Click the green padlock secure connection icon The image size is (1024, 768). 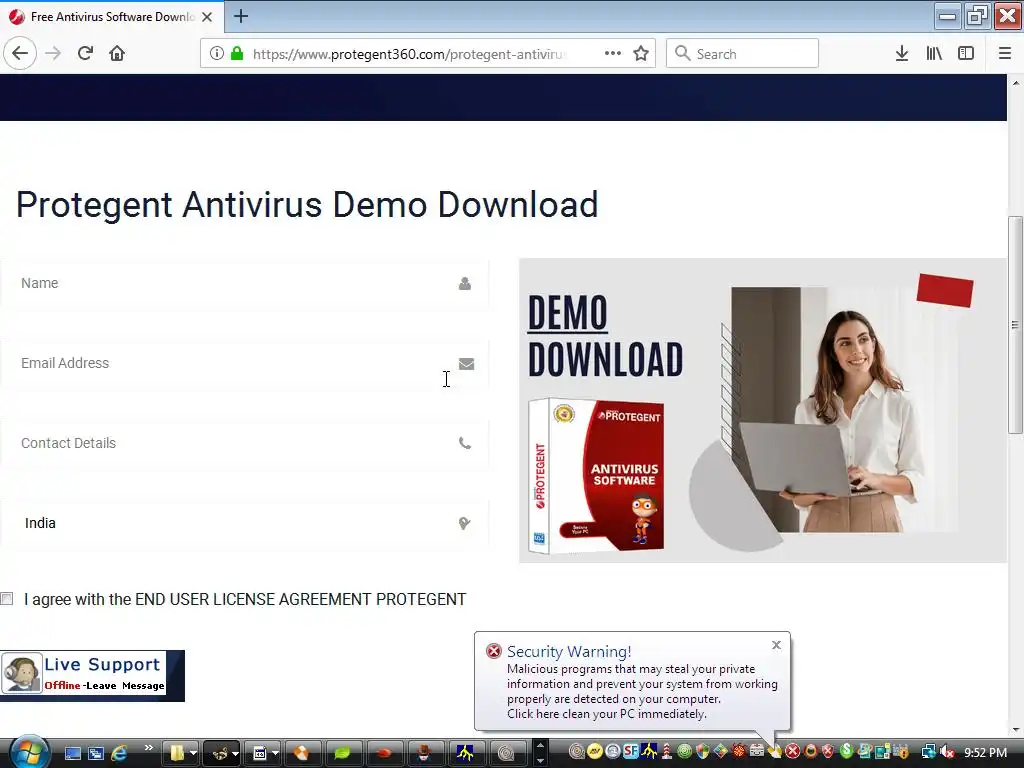tap(237, 54)
